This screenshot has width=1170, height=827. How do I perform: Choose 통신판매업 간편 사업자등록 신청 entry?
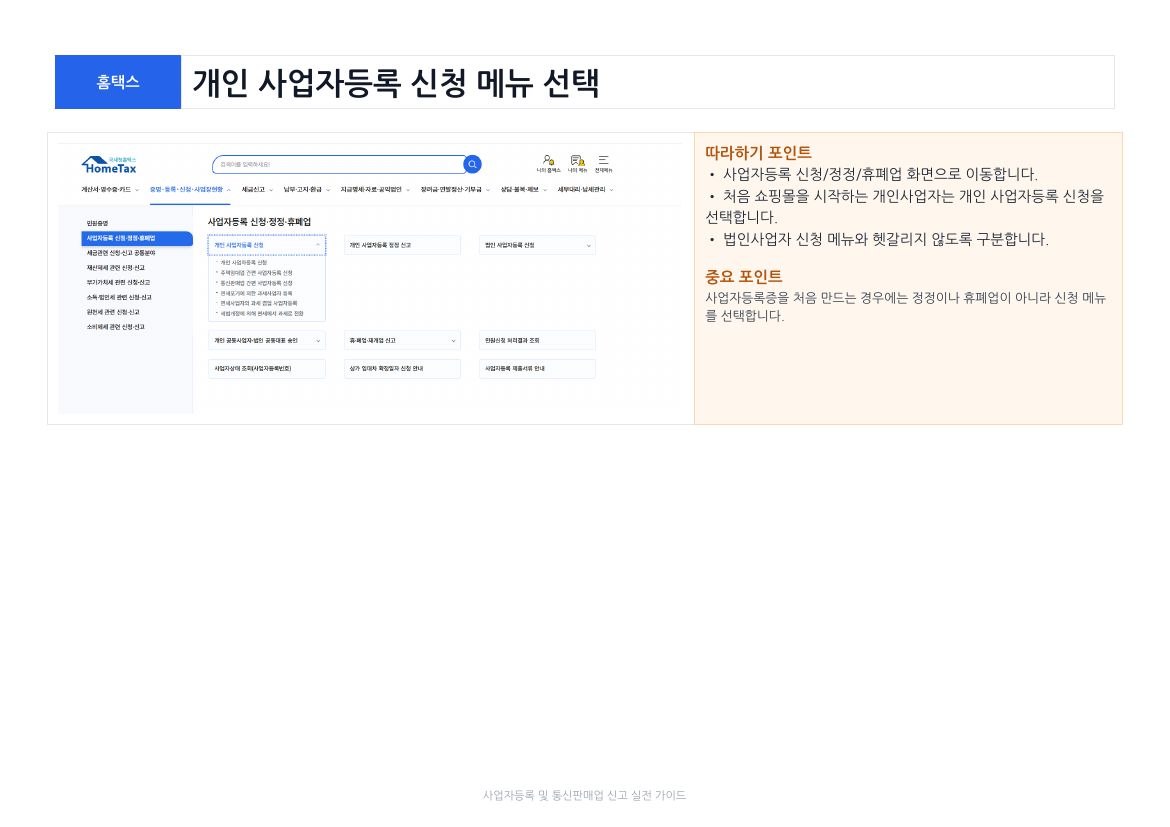256,284
